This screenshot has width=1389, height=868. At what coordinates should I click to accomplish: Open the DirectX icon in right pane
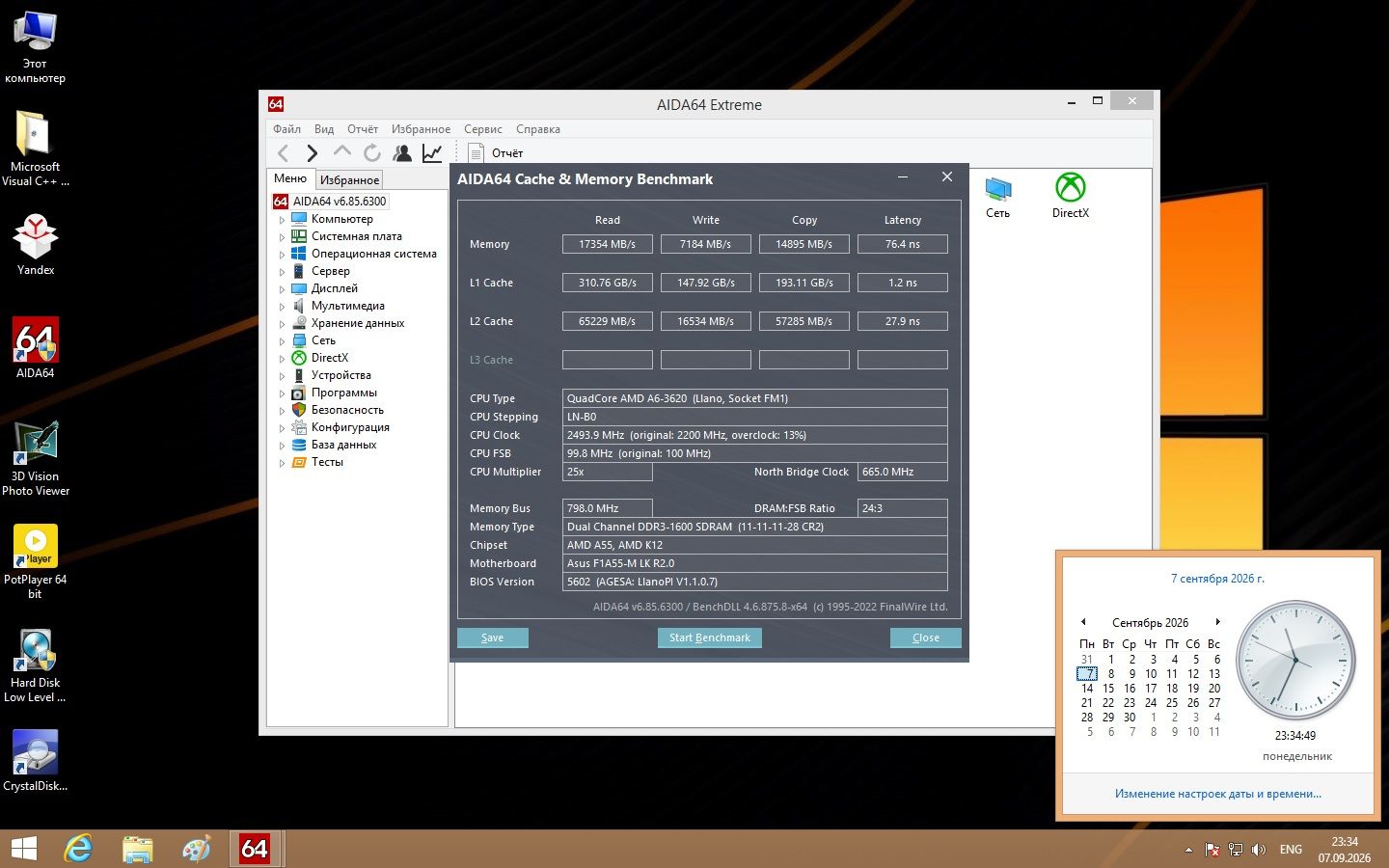tap(1070, 196)
